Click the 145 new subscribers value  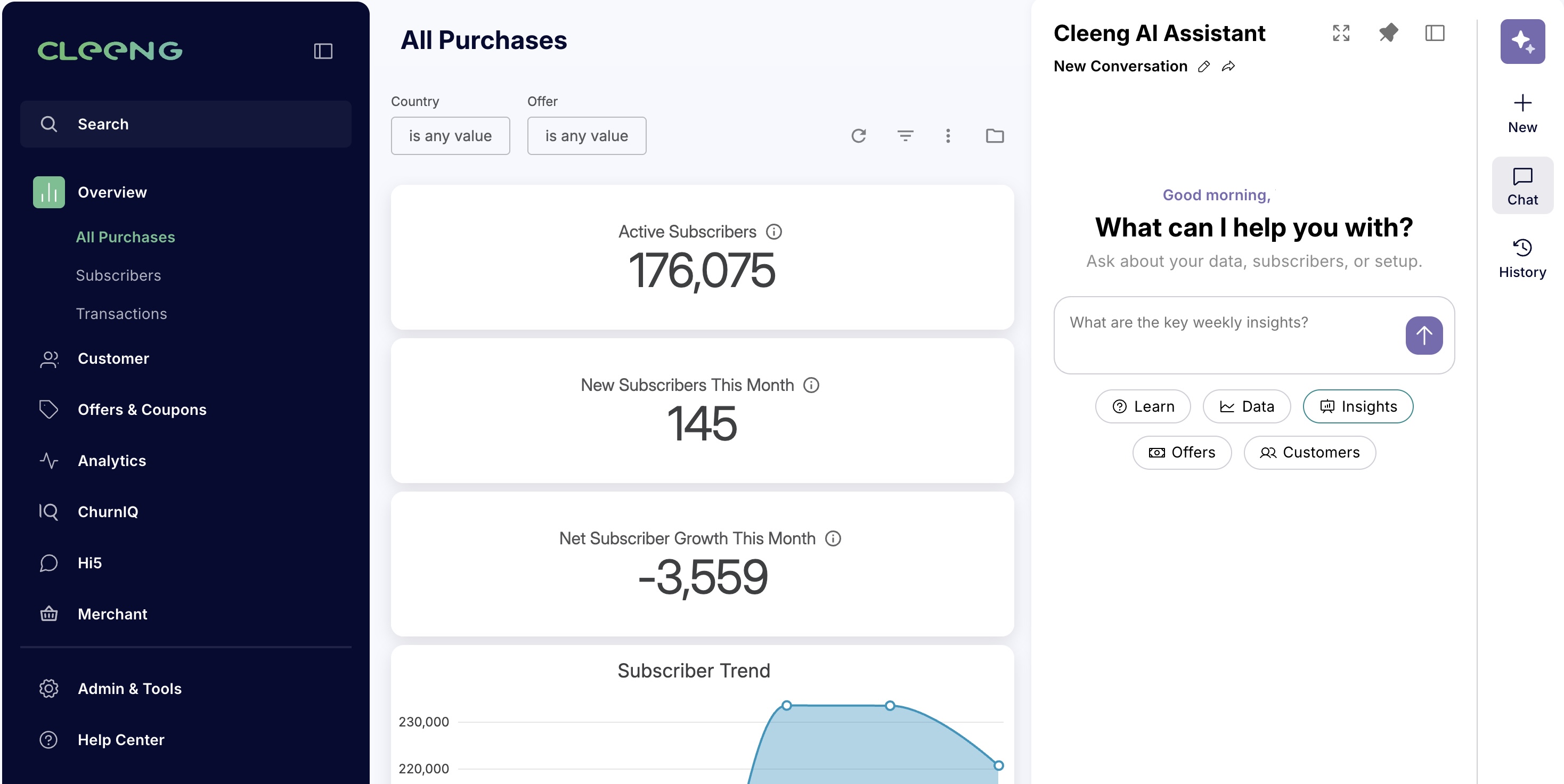pyautogui.click(x=702, y=424)
